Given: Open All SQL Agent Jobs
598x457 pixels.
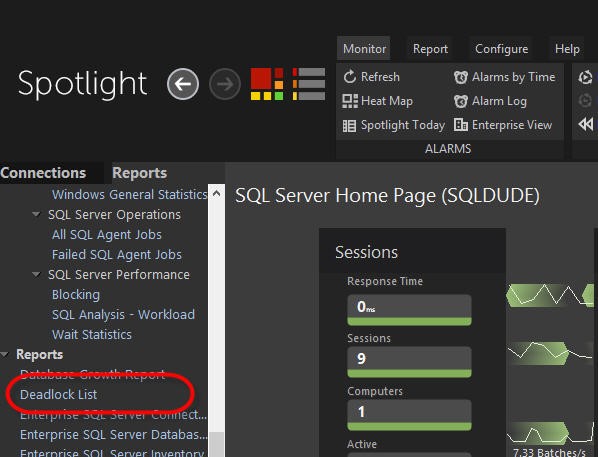Looking at the screenshot, I should coord(107,235).
